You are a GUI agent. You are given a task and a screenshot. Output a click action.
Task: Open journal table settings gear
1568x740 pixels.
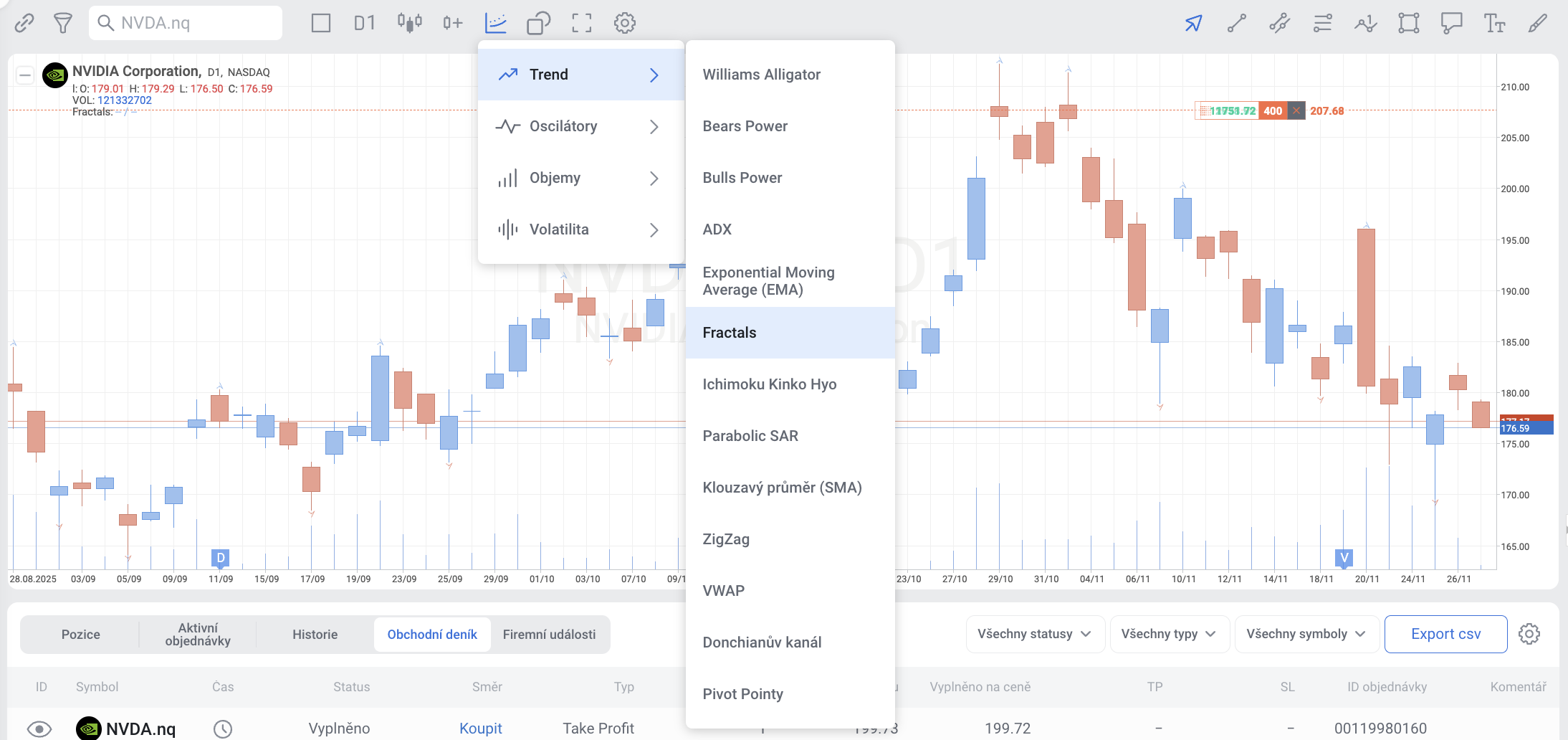point(1529,634)
